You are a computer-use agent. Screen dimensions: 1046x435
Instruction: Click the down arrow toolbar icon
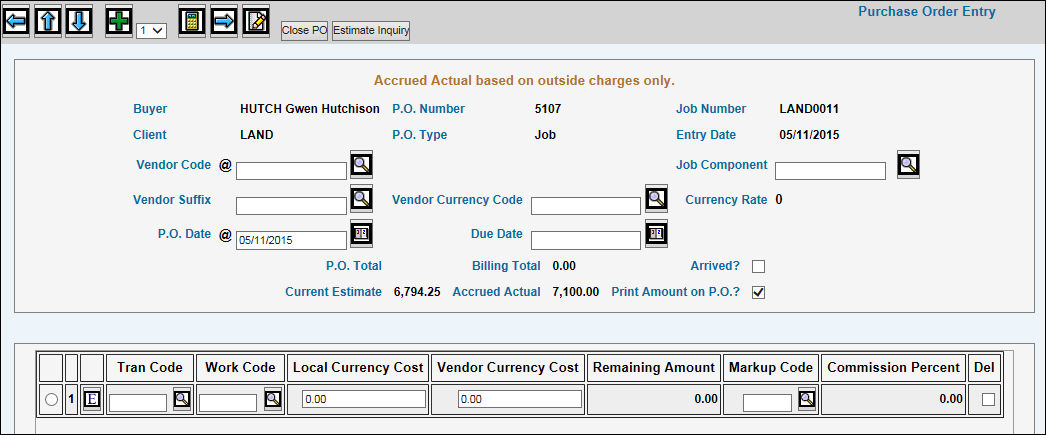[79, 21]
